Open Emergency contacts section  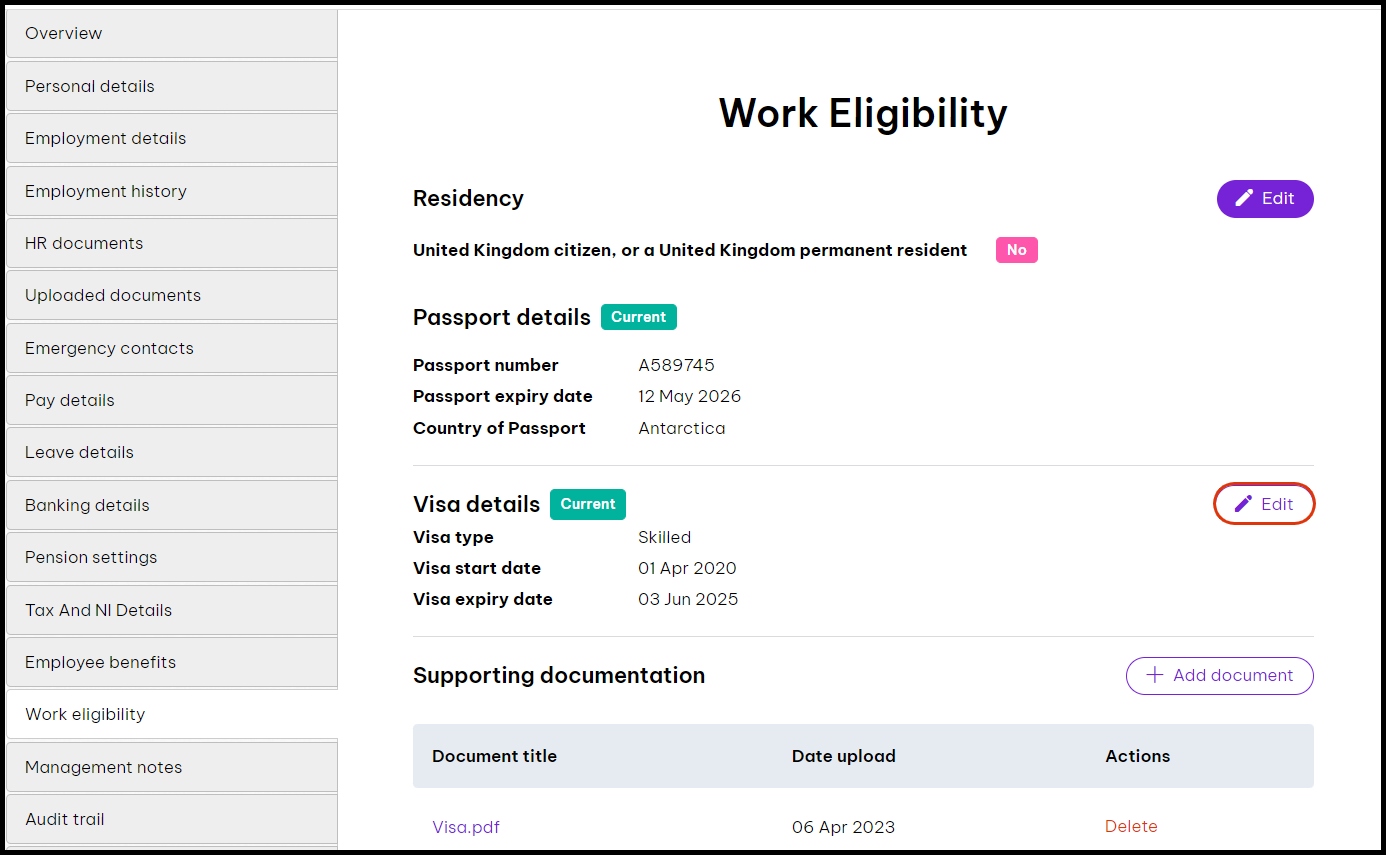click(171, 348)
